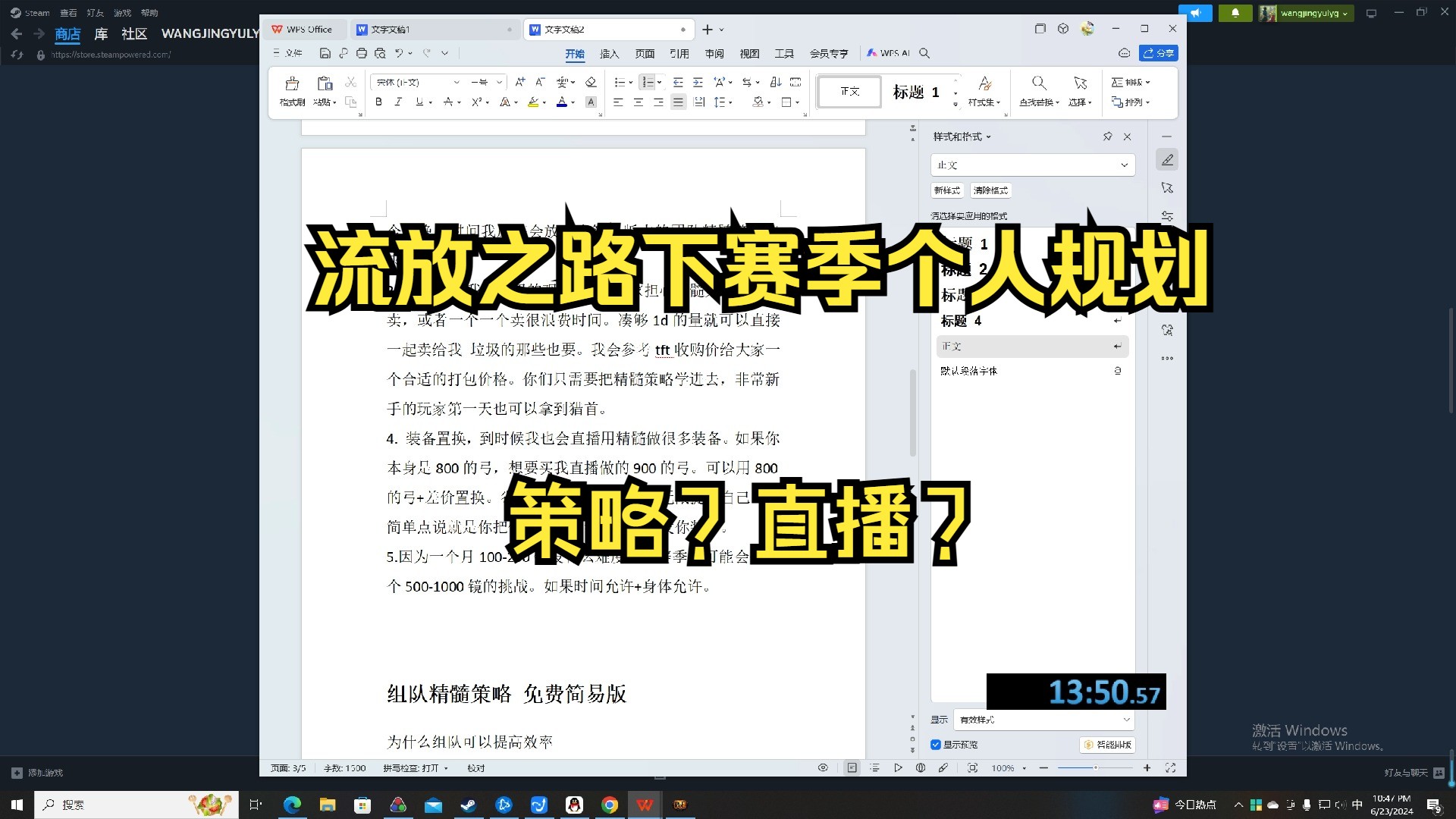Image resolution: width=1456 pixels, height=819 pixels.
Task: Click the Find and Replace magnifier icon
Action: 1039,83
